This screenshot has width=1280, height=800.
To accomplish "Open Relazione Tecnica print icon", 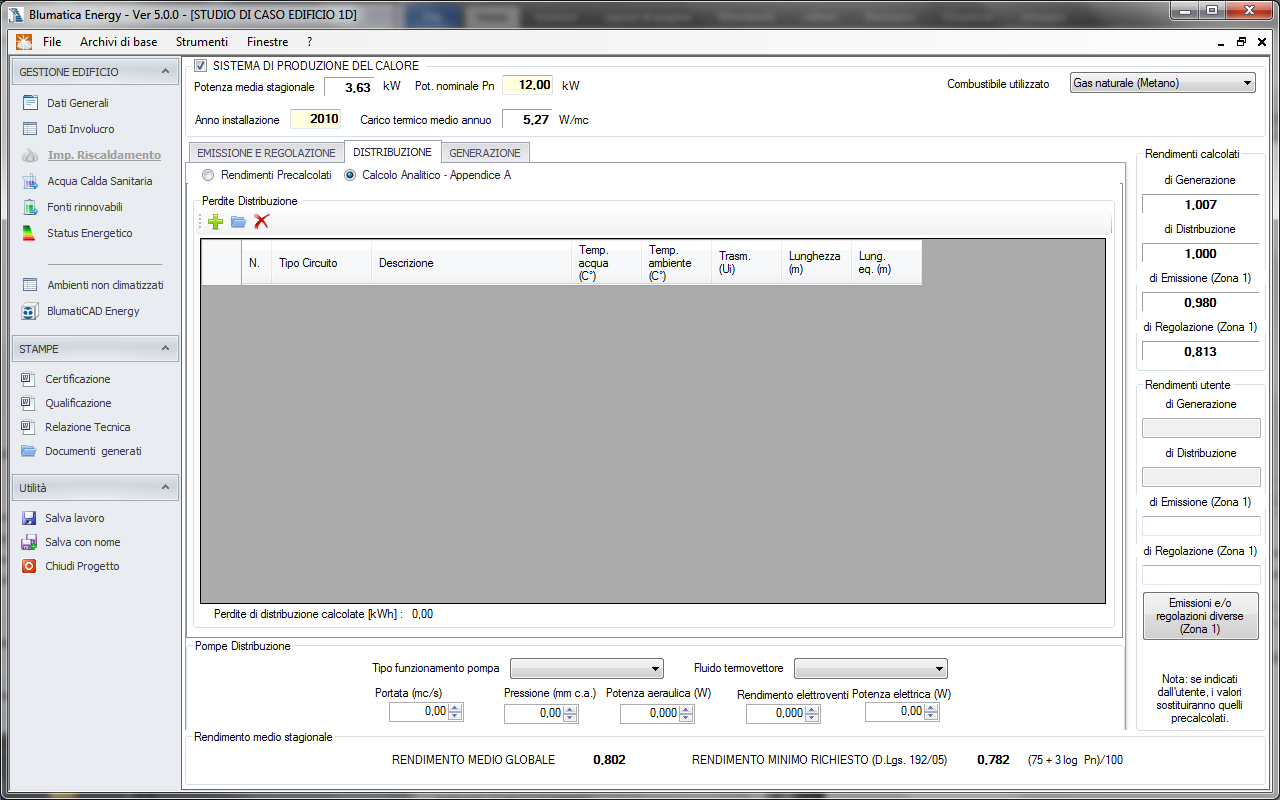I will coord(28,427).
